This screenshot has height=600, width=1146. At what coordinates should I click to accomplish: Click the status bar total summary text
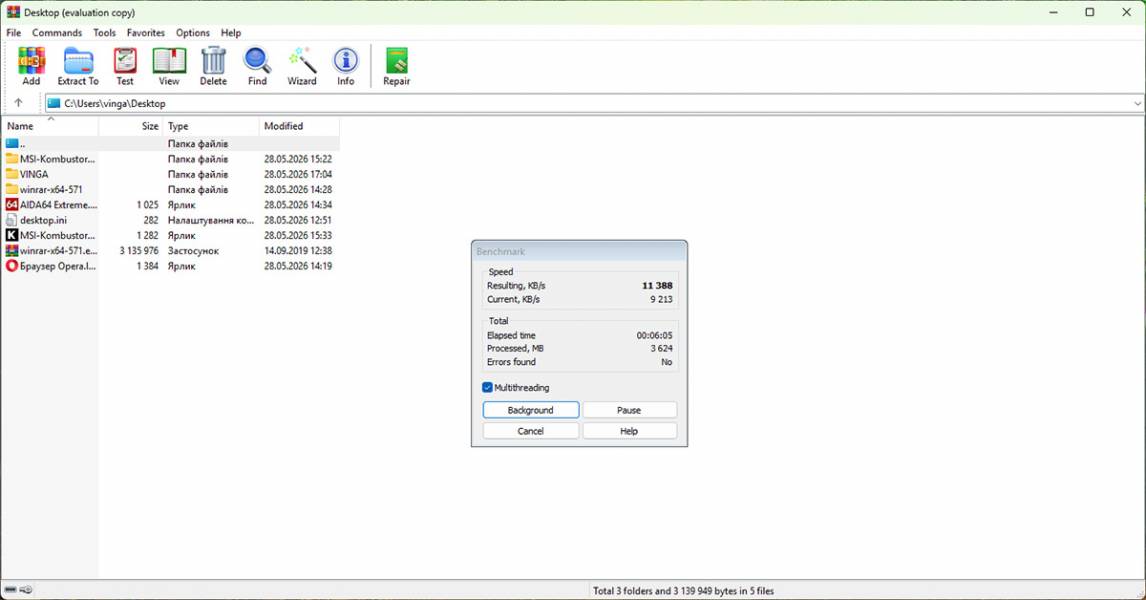683,590
